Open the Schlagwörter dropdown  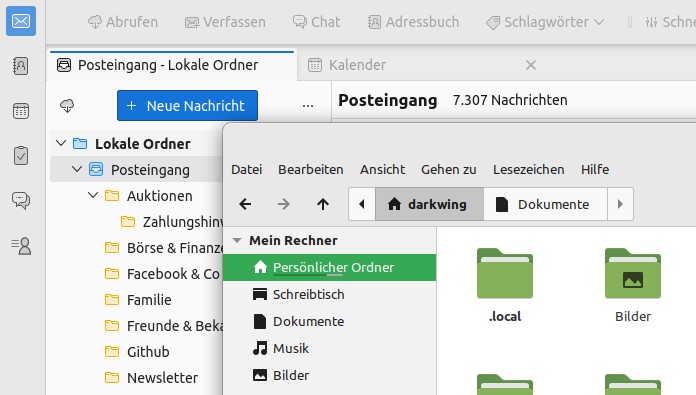pos(545,22)
